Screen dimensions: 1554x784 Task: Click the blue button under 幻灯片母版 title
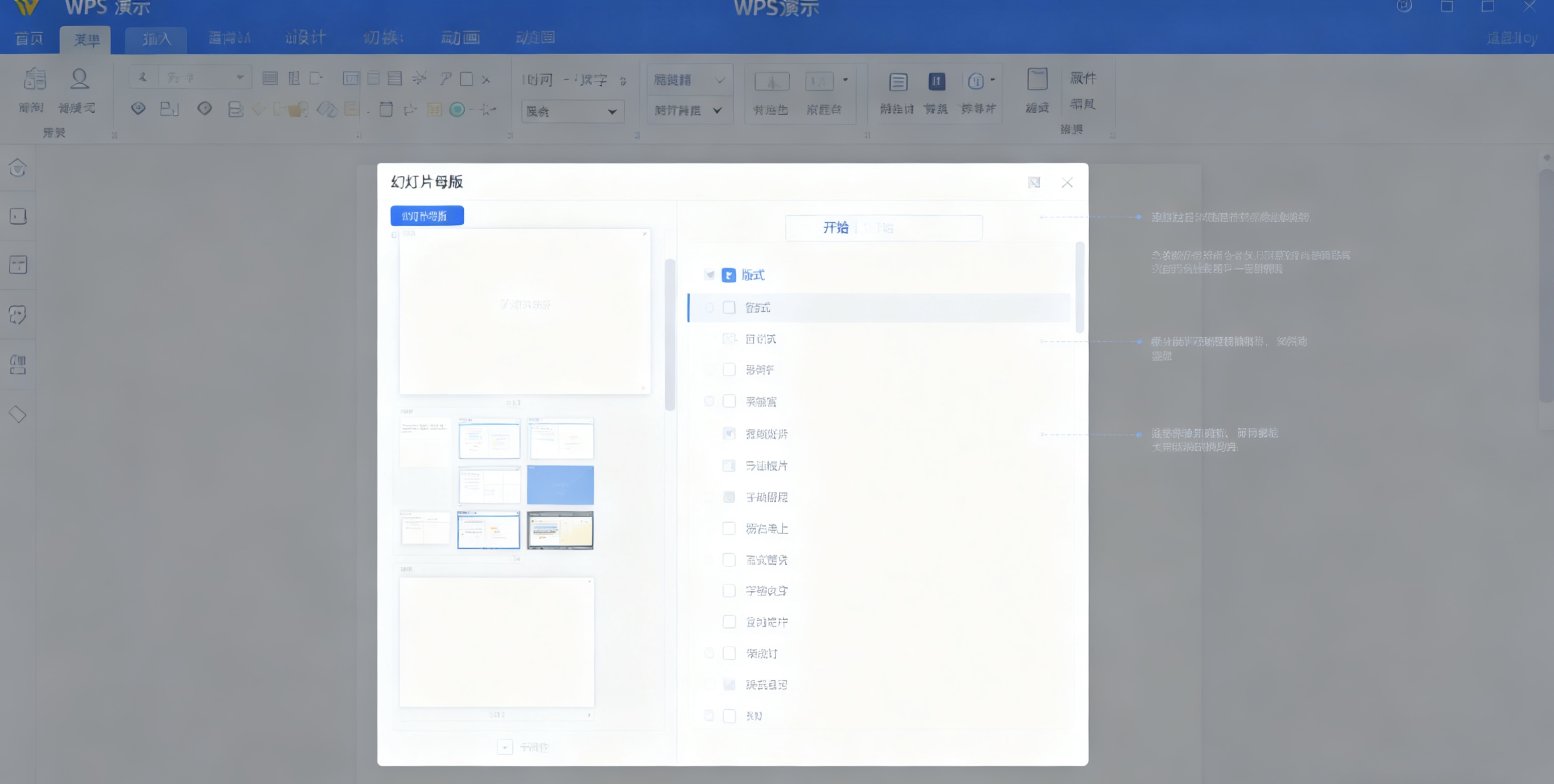pyautogui.click(x=426, y=216)
